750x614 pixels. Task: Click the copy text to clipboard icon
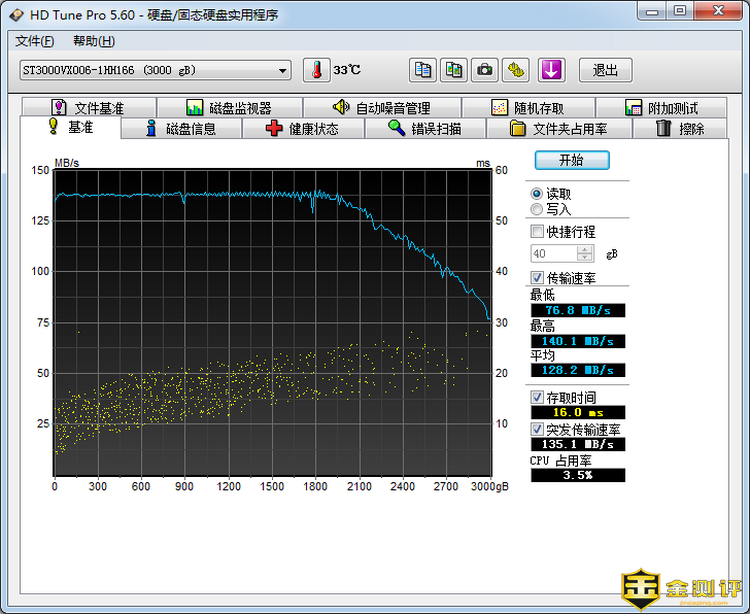424,70
